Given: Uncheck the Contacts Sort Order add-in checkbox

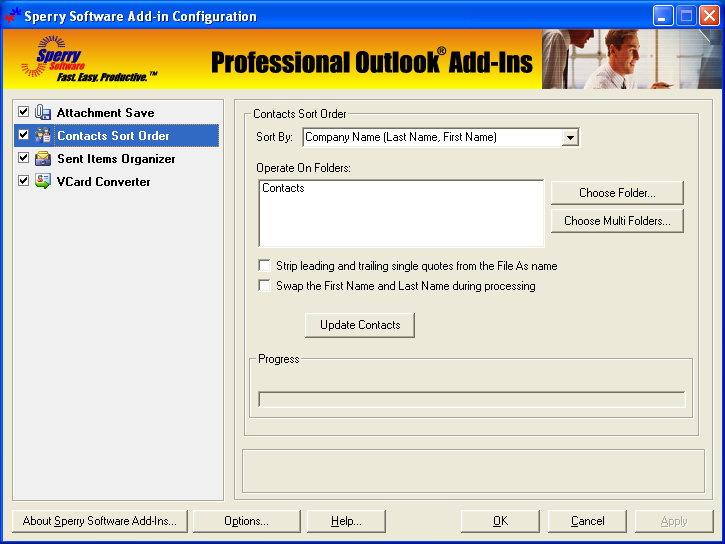Looking at the screenshot, I should [x=24, y=134].
